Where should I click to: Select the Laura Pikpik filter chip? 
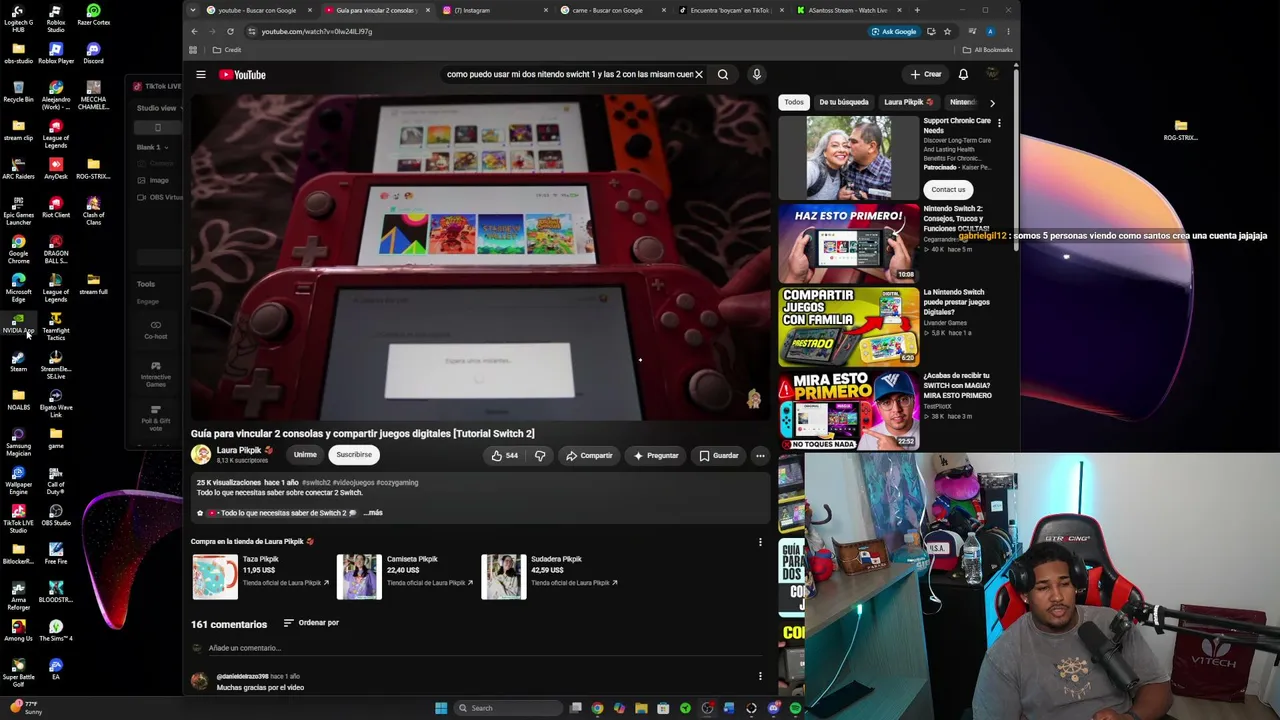pos(908,102)
